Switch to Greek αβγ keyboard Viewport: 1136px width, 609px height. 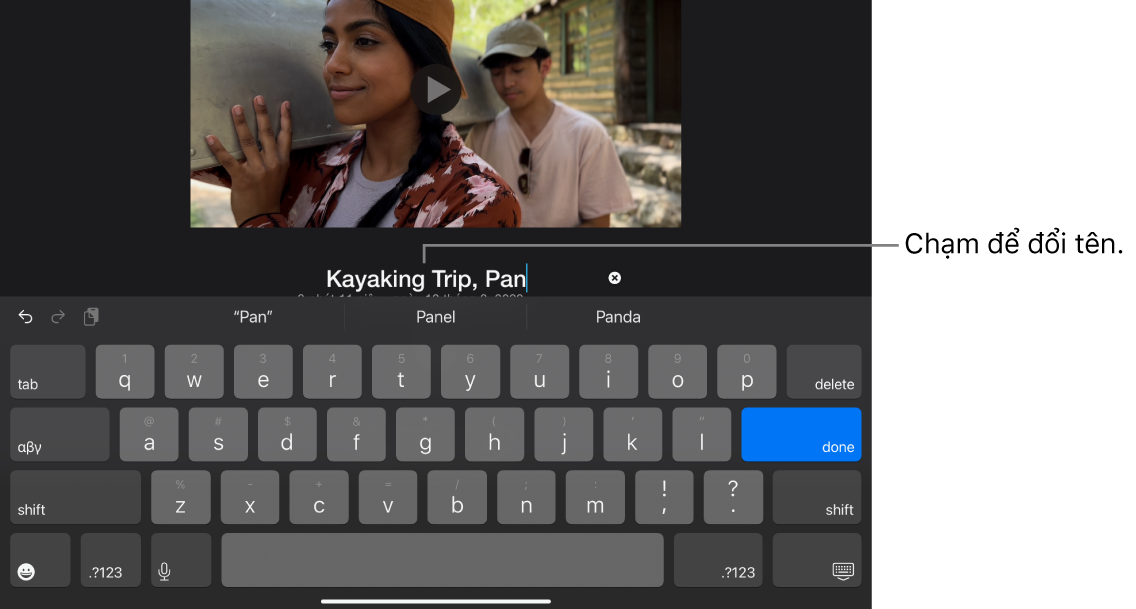coord(60,434)
